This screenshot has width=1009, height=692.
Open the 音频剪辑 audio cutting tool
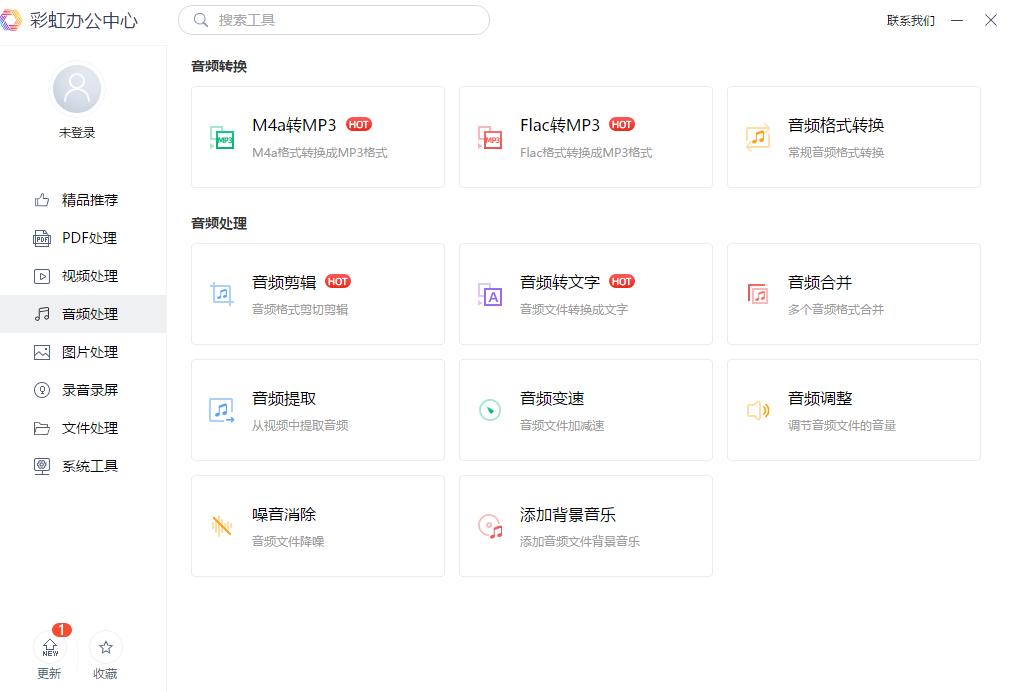click(317, 293)
